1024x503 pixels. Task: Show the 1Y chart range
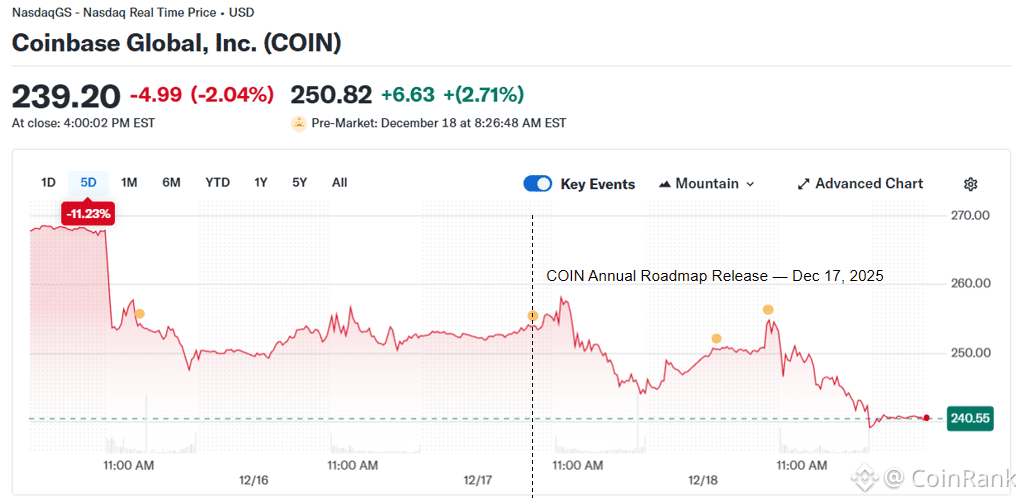coord(260,182)
